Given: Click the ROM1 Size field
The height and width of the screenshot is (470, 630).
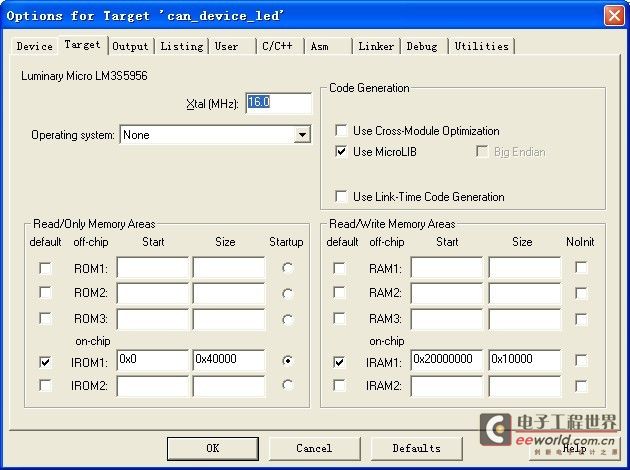Looking at the screenshot, I should point(229,267).
